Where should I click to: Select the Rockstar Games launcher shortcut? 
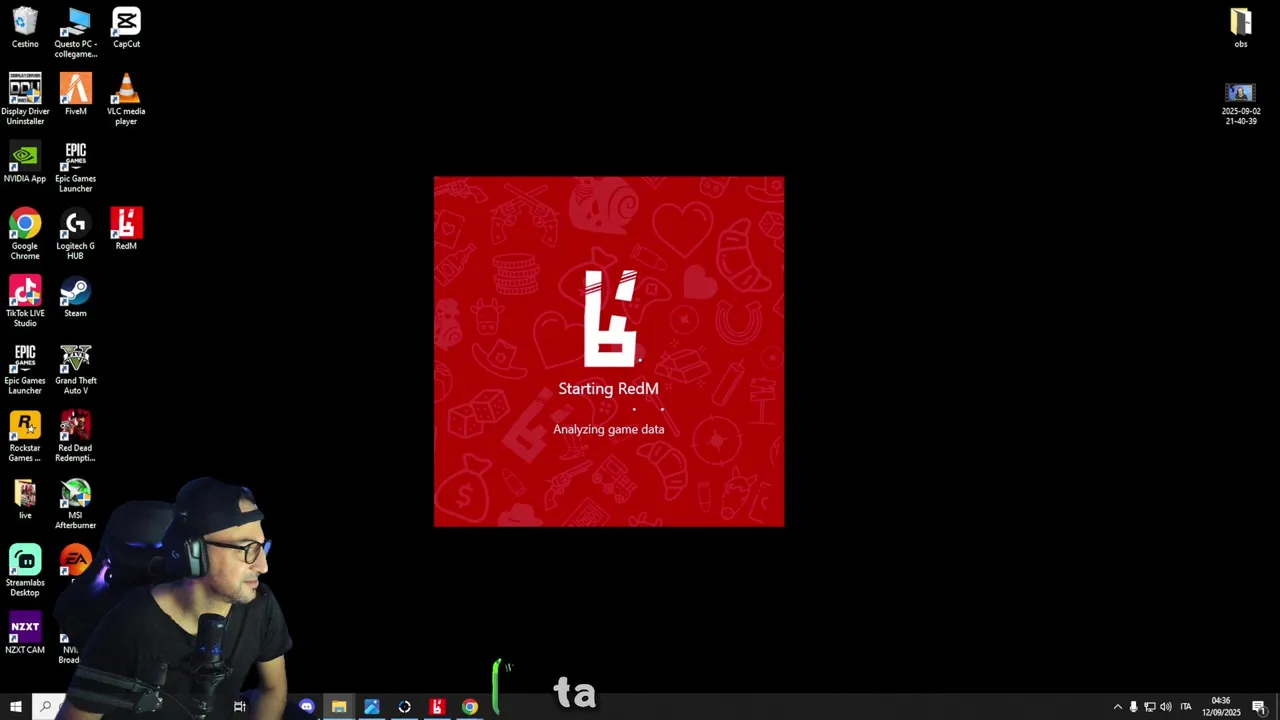click(x=25, y=436)
